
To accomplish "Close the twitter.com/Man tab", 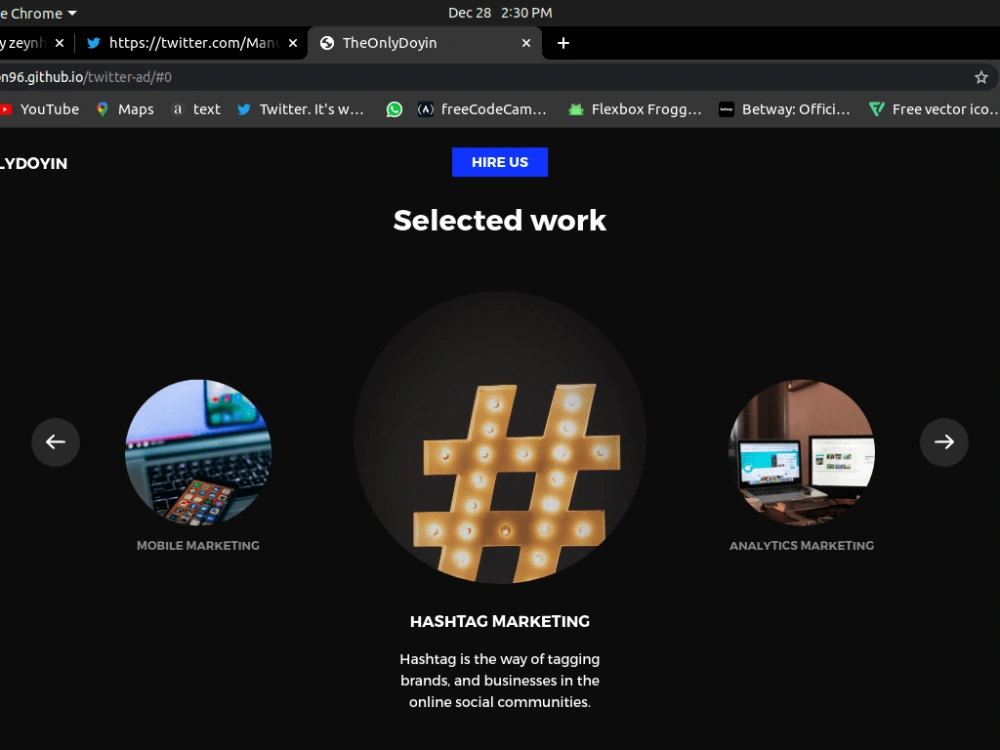I will (293, 43).
